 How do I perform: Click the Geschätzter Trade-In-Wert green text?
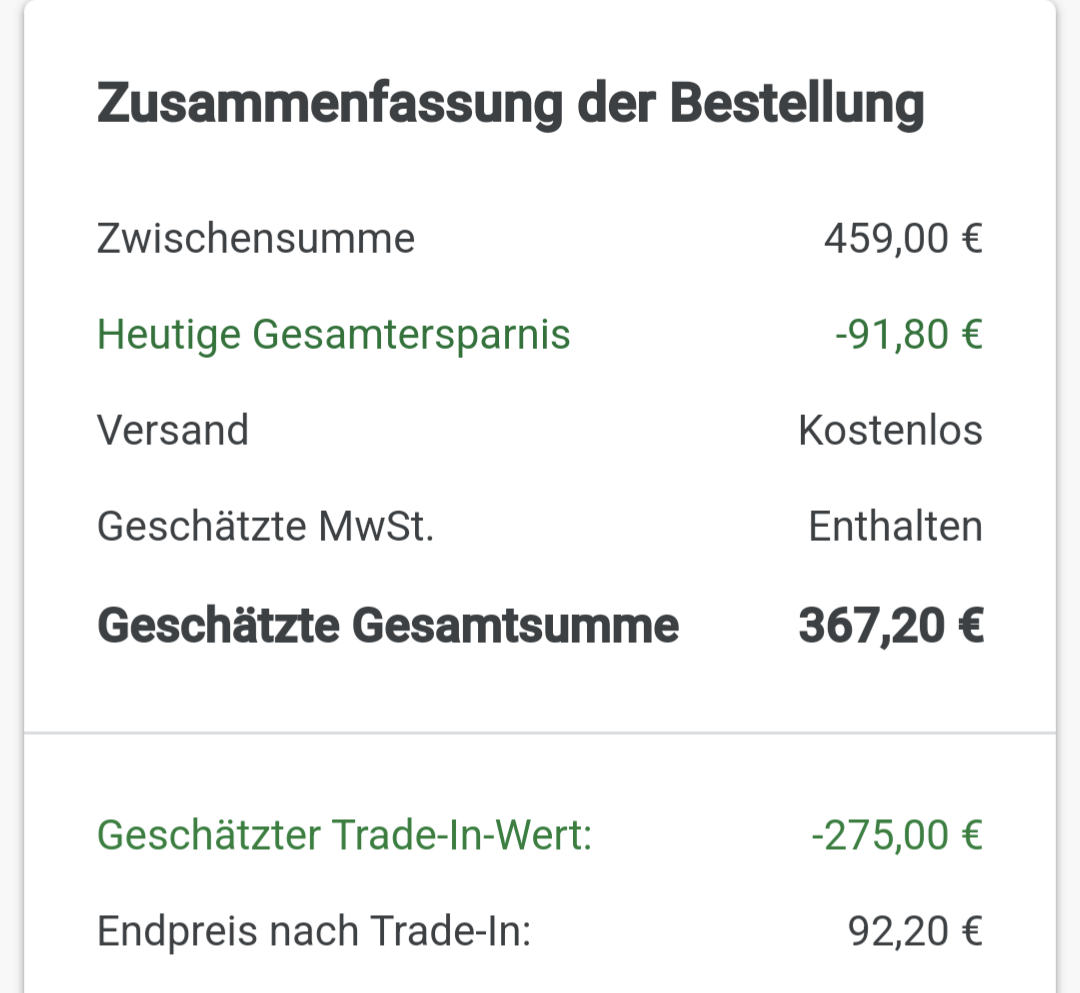point(344,835)
